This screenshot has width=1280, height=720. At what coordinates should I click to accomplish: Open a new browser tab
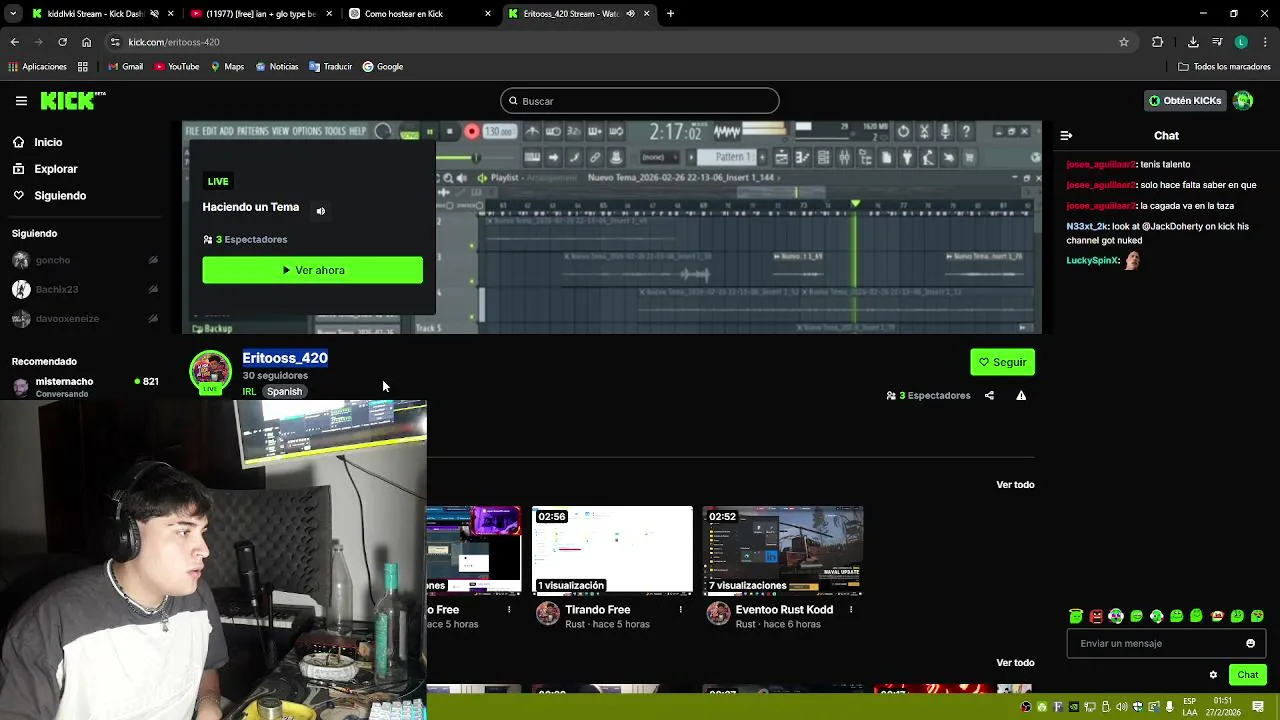point(670,14)
